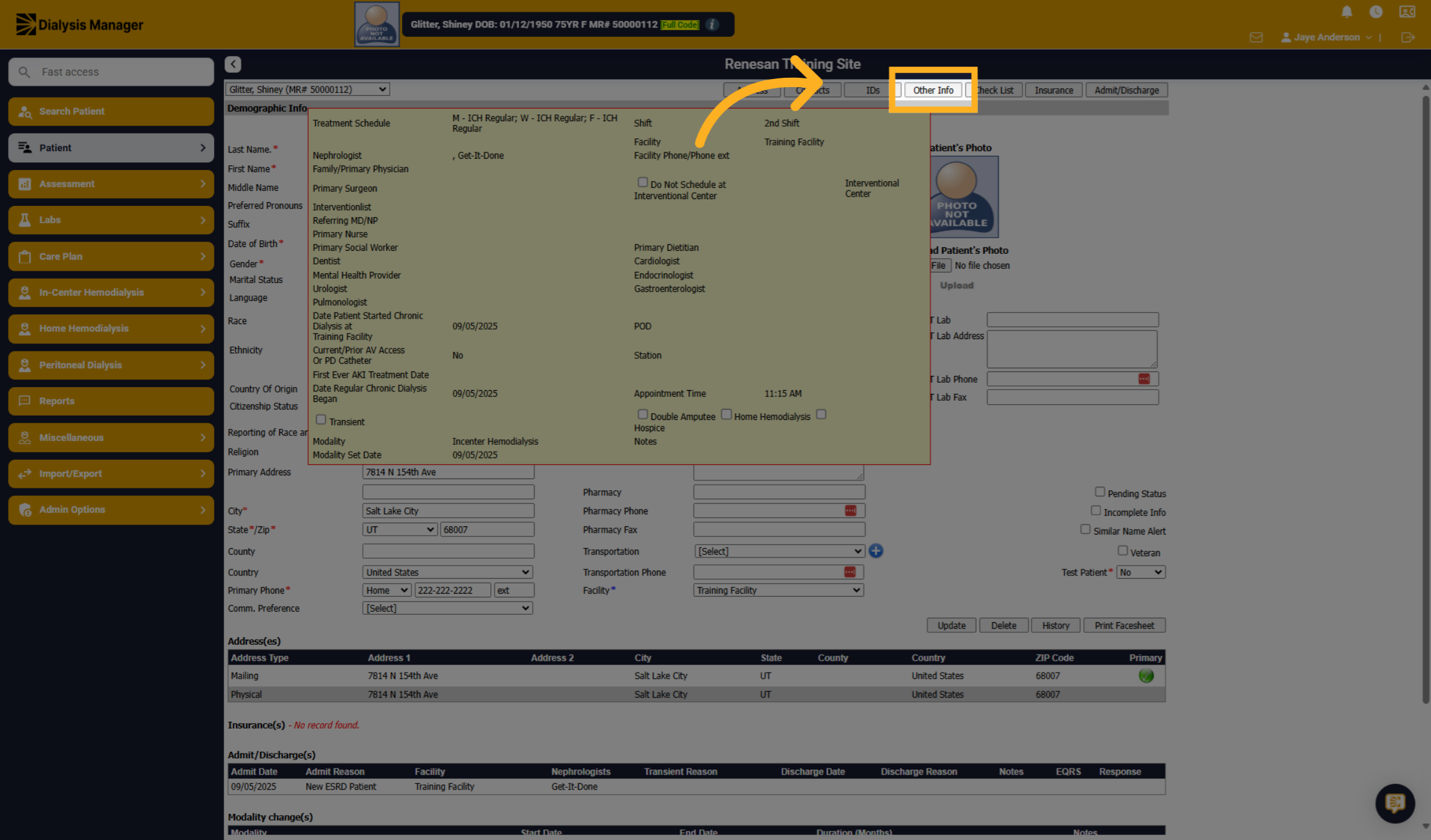Enable the Pending Status checkbox
This screenshot has height=840, width=1431.
(x=1099, y=492)
